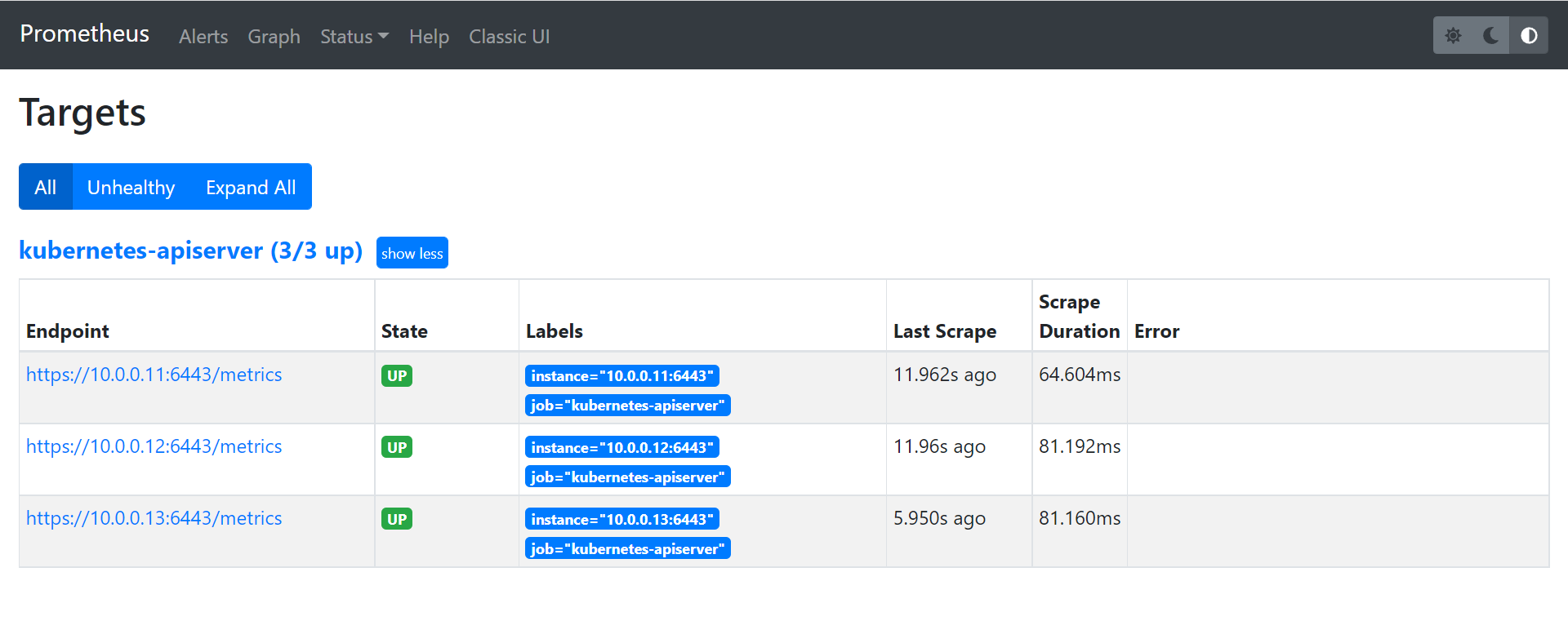Click Expand All button
This screenshot has height=621, width=1568.
[x=251, y=187]
